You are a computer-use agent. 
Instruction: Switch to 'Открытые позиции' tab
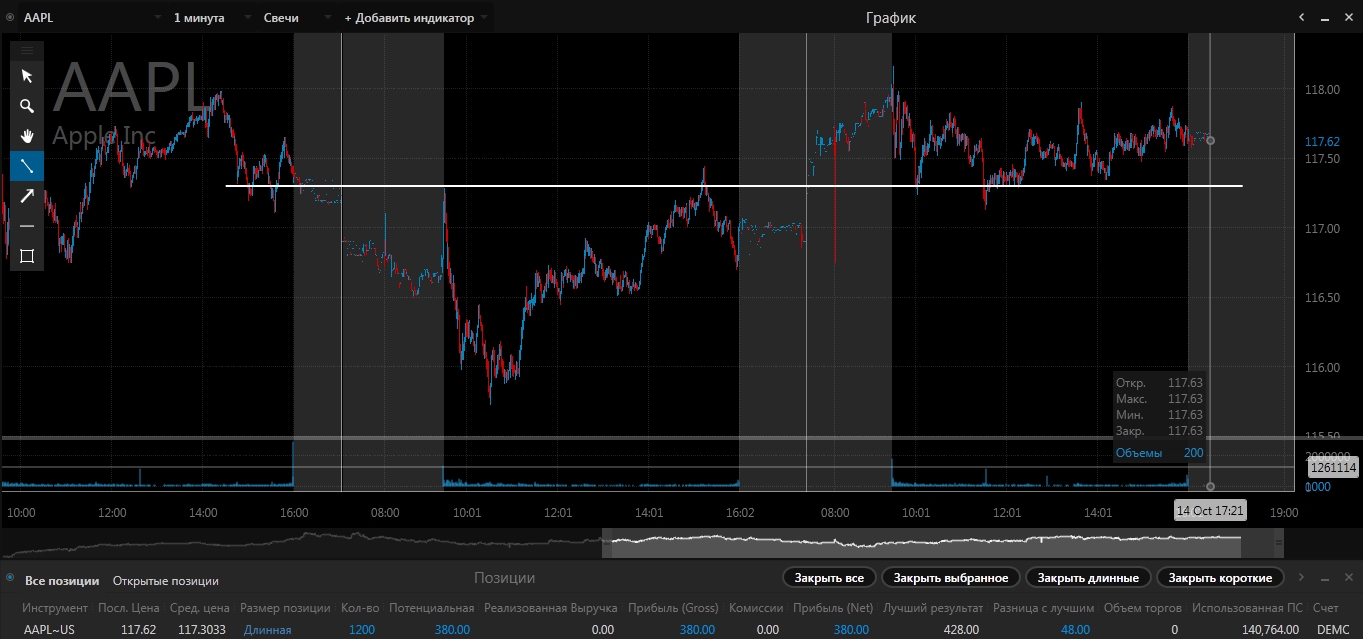(x=165, y=580)
